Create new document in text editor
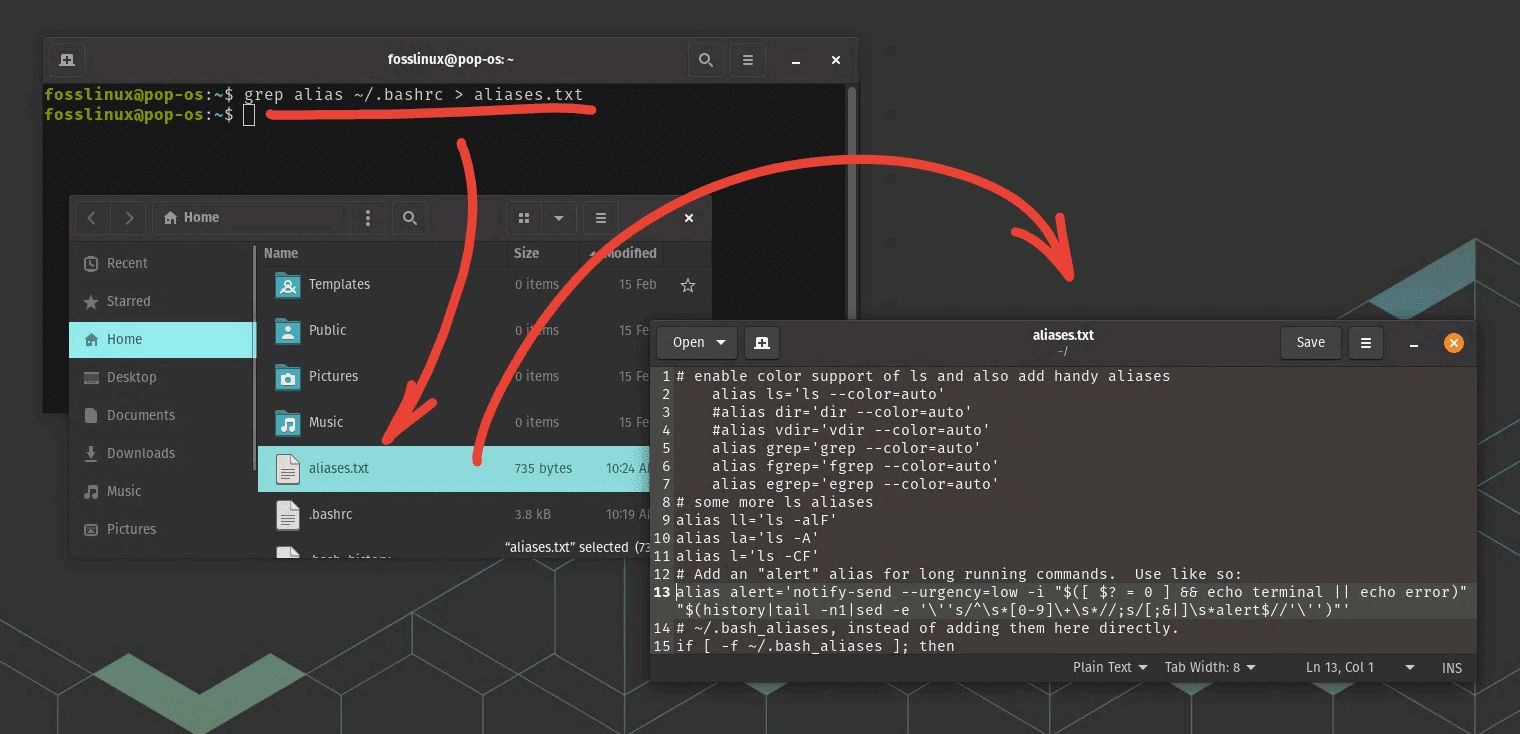1520x734 pixels. [x=762, y=342]
